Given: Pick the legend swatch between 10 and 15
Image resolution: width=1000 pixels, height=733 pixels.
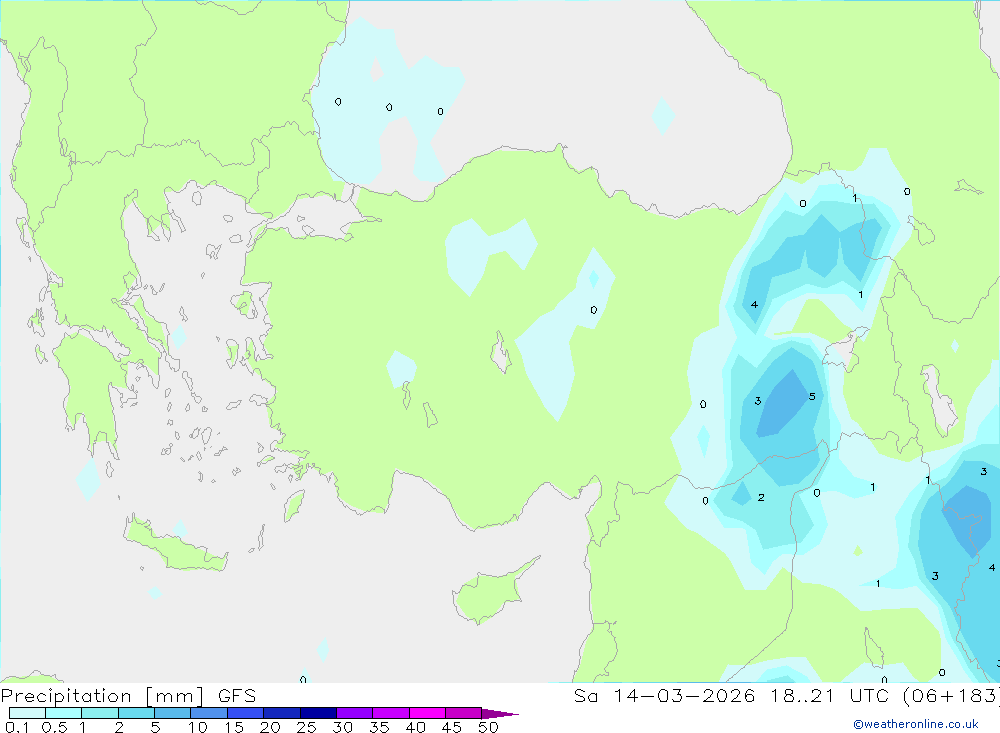Looking at the screenshot, I should coord(209,713).
